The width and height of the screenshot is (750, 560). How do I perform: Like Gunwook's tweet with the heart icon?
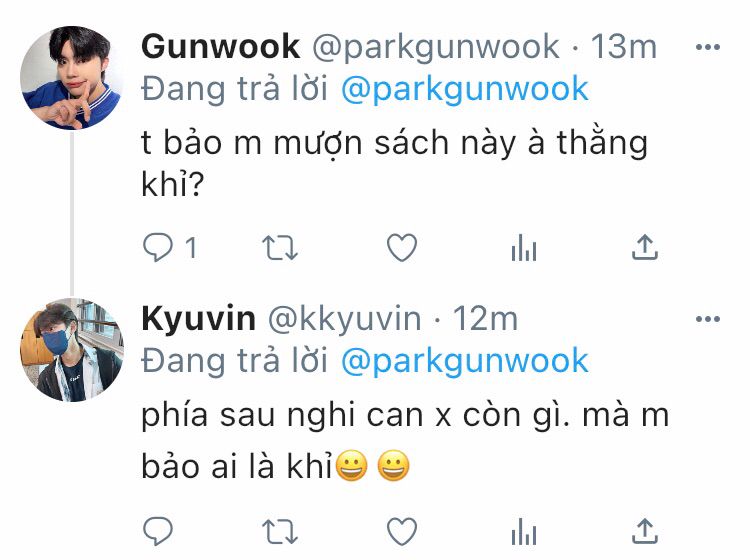point(402,247)
